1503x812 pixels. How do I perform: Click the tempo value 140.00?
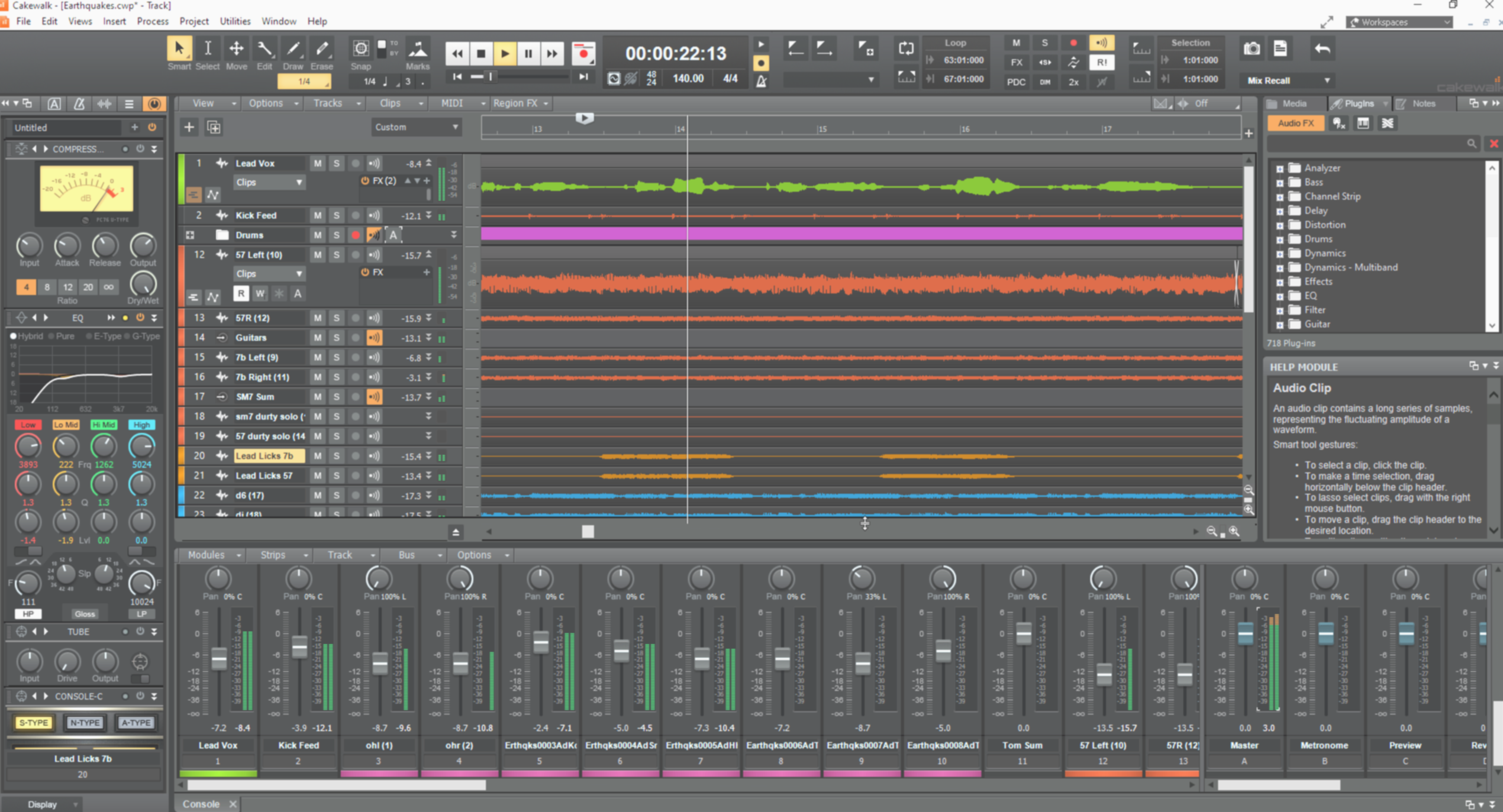tap(688, 79)
